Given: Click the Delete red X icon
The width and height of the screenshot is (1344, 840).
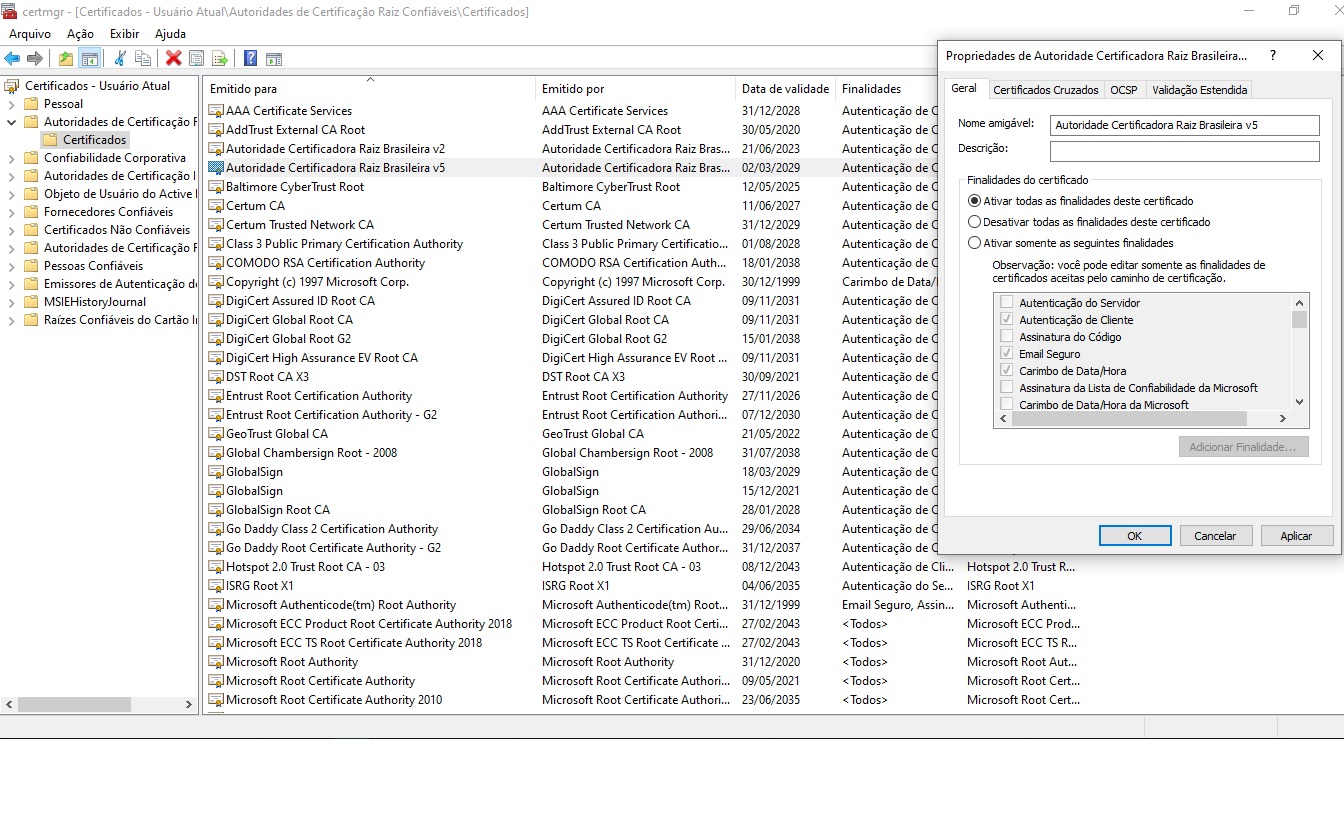Looking at the screenshot, I should click(x=172, y=57).
